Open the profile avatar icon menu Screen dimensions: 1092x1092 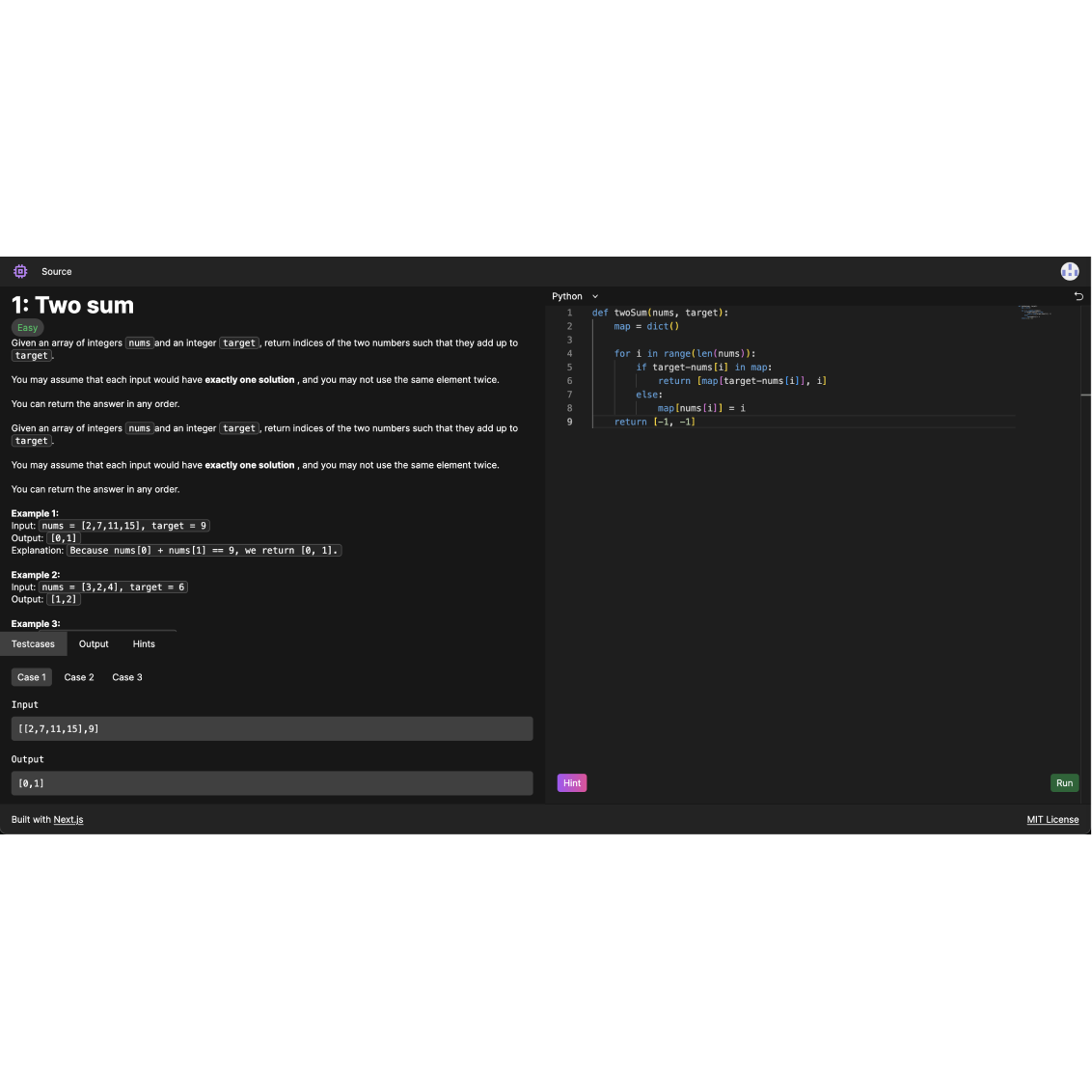click(1069, 271)
